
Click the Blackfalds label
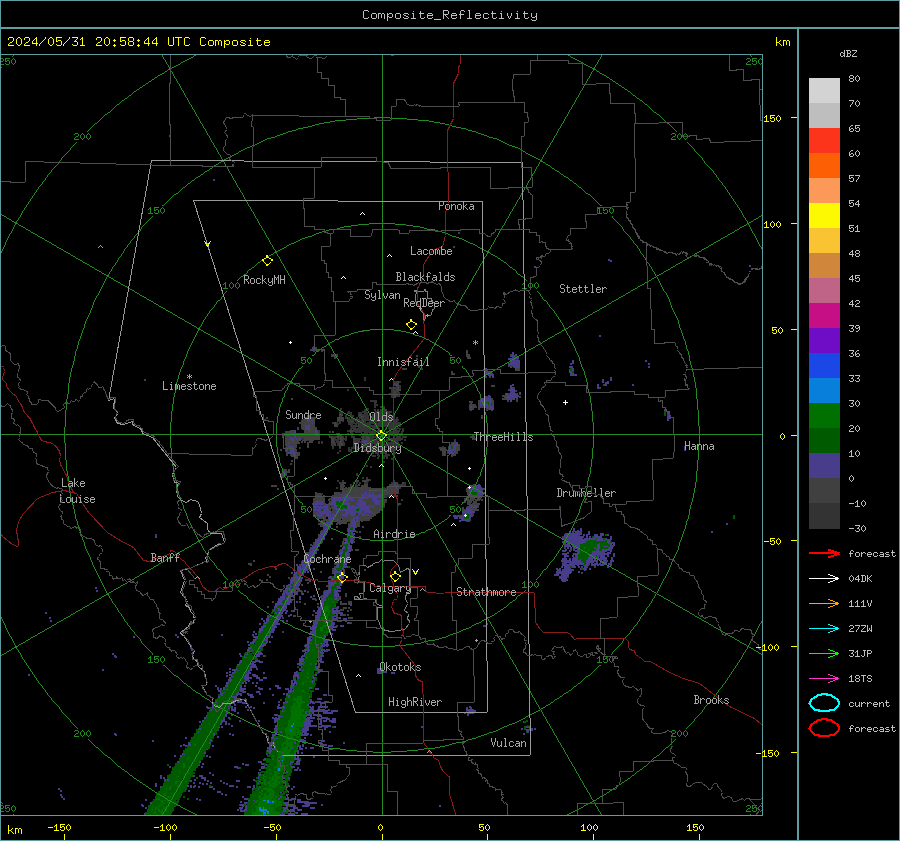[x=425, y=277]
